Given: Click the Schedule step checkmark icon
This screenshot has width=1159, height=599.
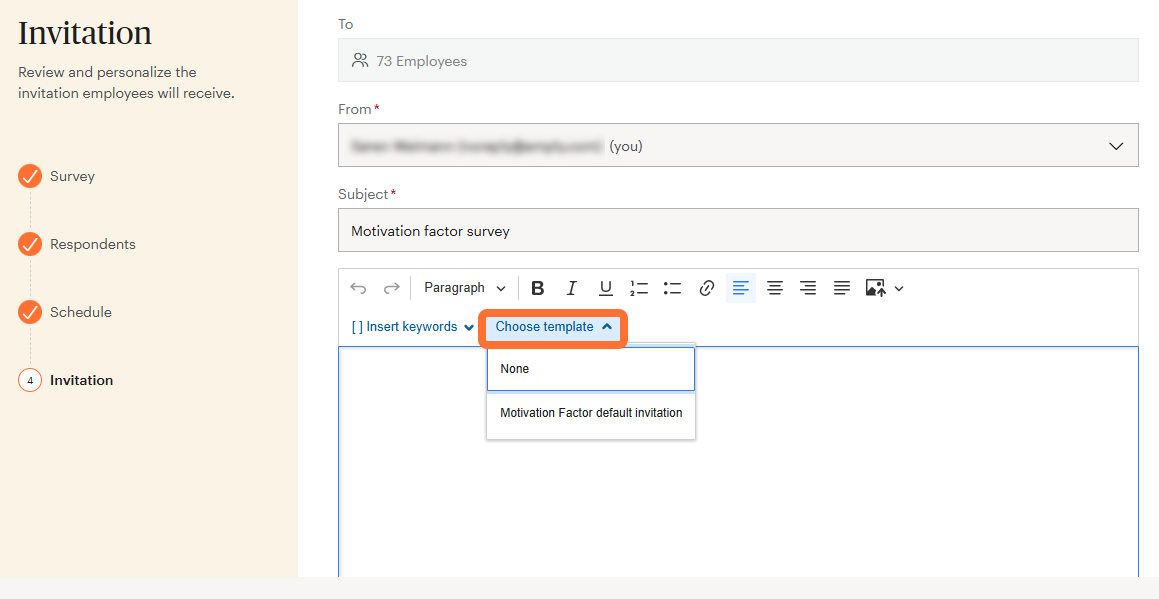Looking at the screenshot, I should pos(30,313).
